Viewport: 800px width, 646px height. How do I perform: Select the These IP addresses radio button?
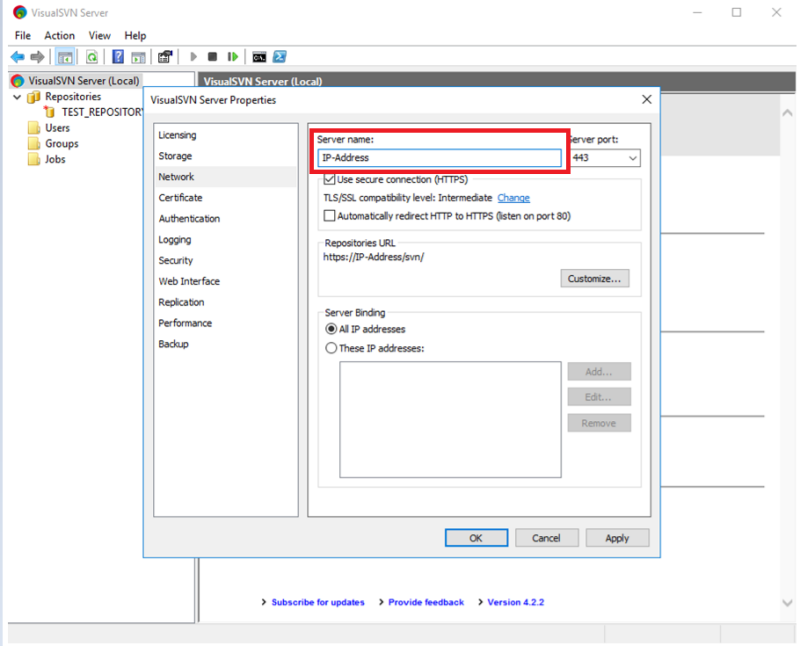pyautogui.click(x=331, y=347)
